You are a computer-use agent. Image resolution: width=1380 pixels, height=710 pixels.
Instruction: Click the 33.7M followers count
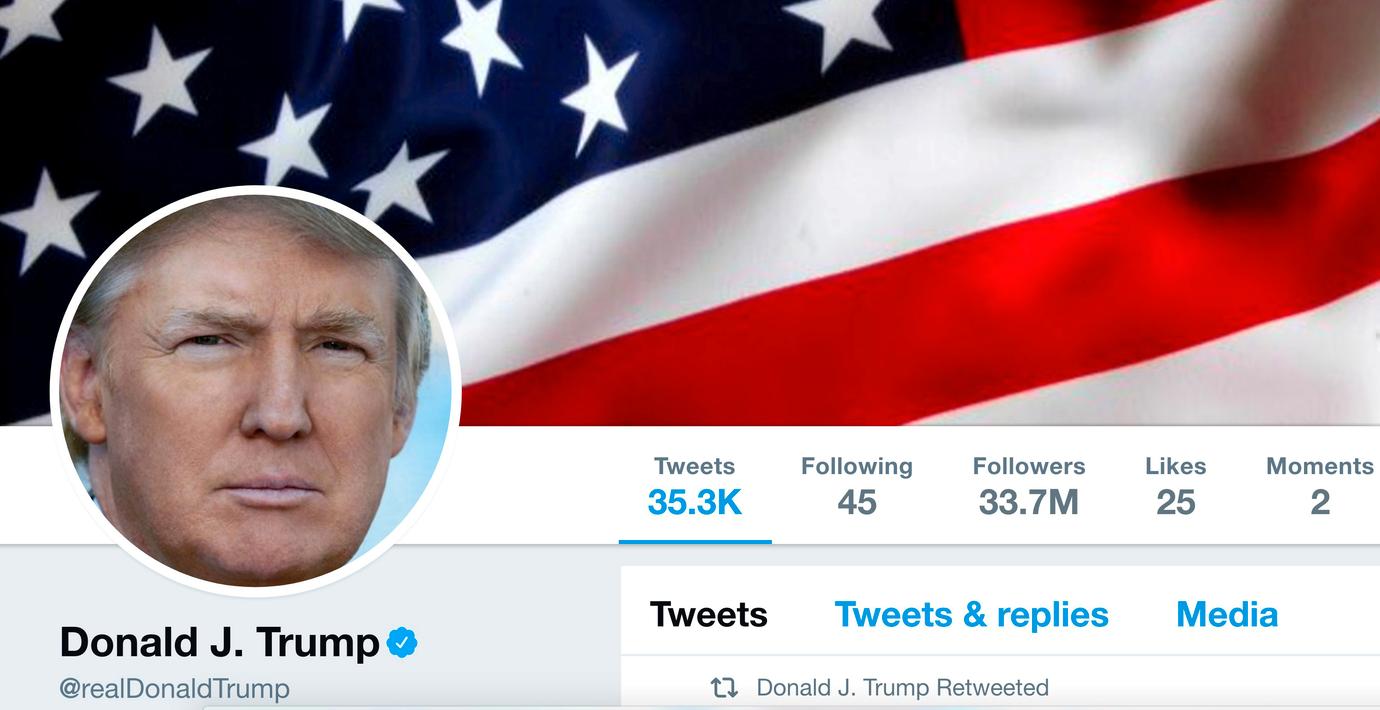click(x=1029, y=502)
